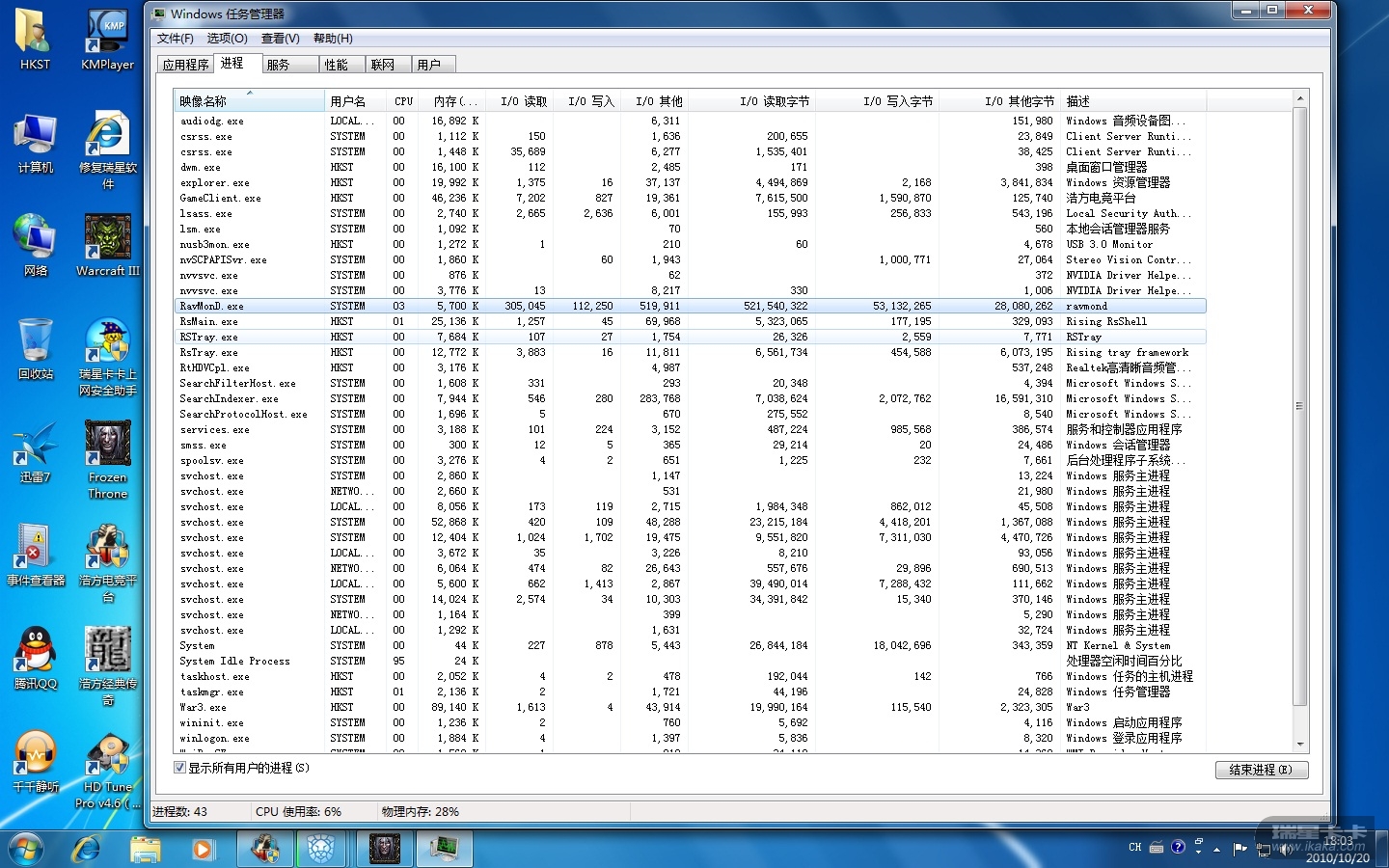Select the 瑞星卡卡上网安全助手 desktop icon
Screen dimensions: 1389x868
point(107,357)
